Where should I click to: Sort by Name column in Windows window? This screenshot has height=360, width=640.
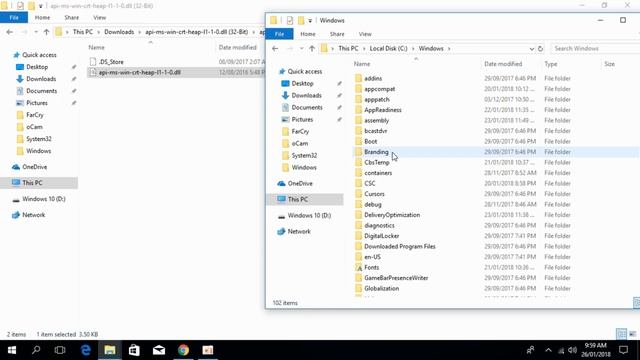click(x=362, y=64)
